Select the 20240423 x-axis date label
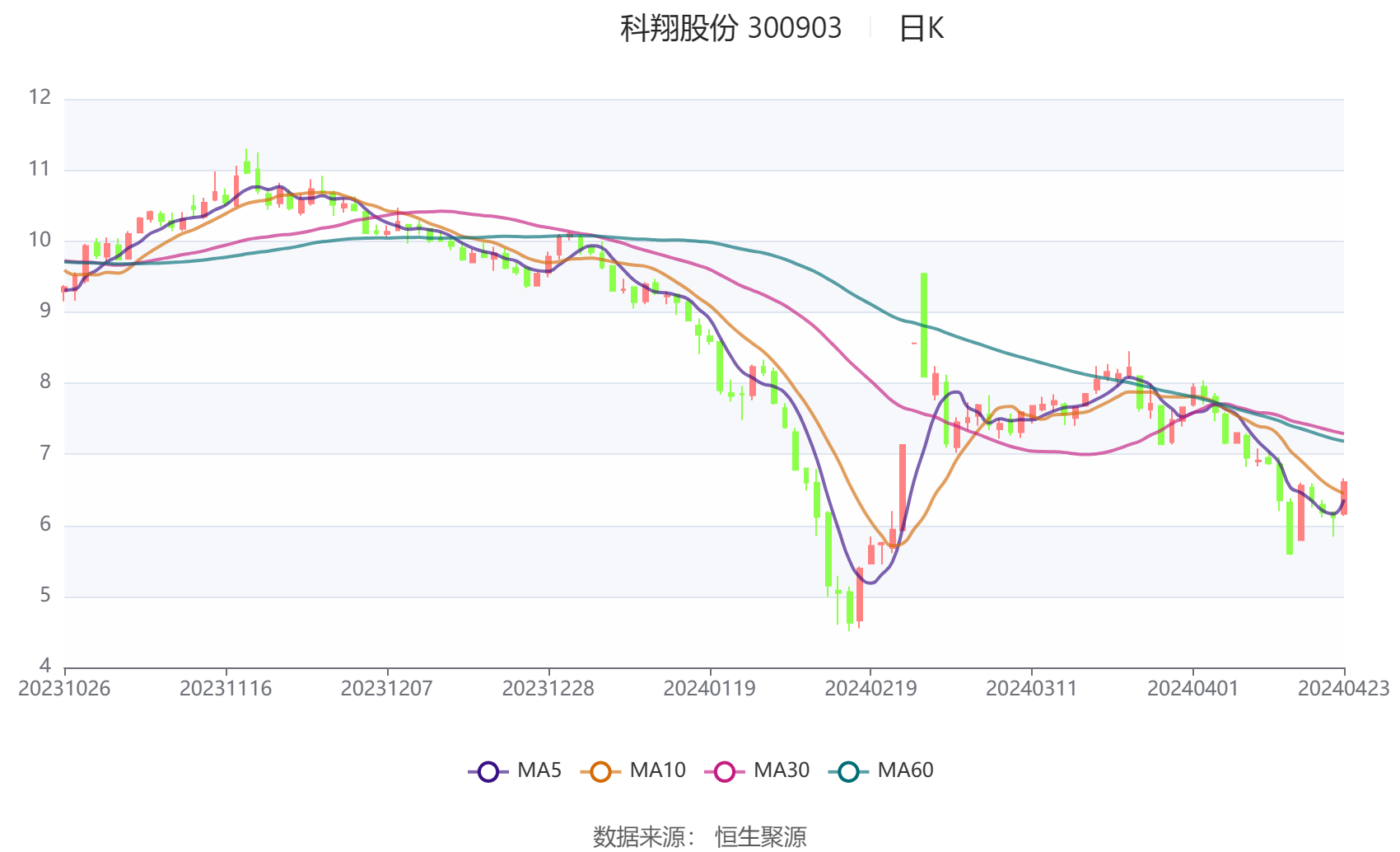 click(1344, 689)
